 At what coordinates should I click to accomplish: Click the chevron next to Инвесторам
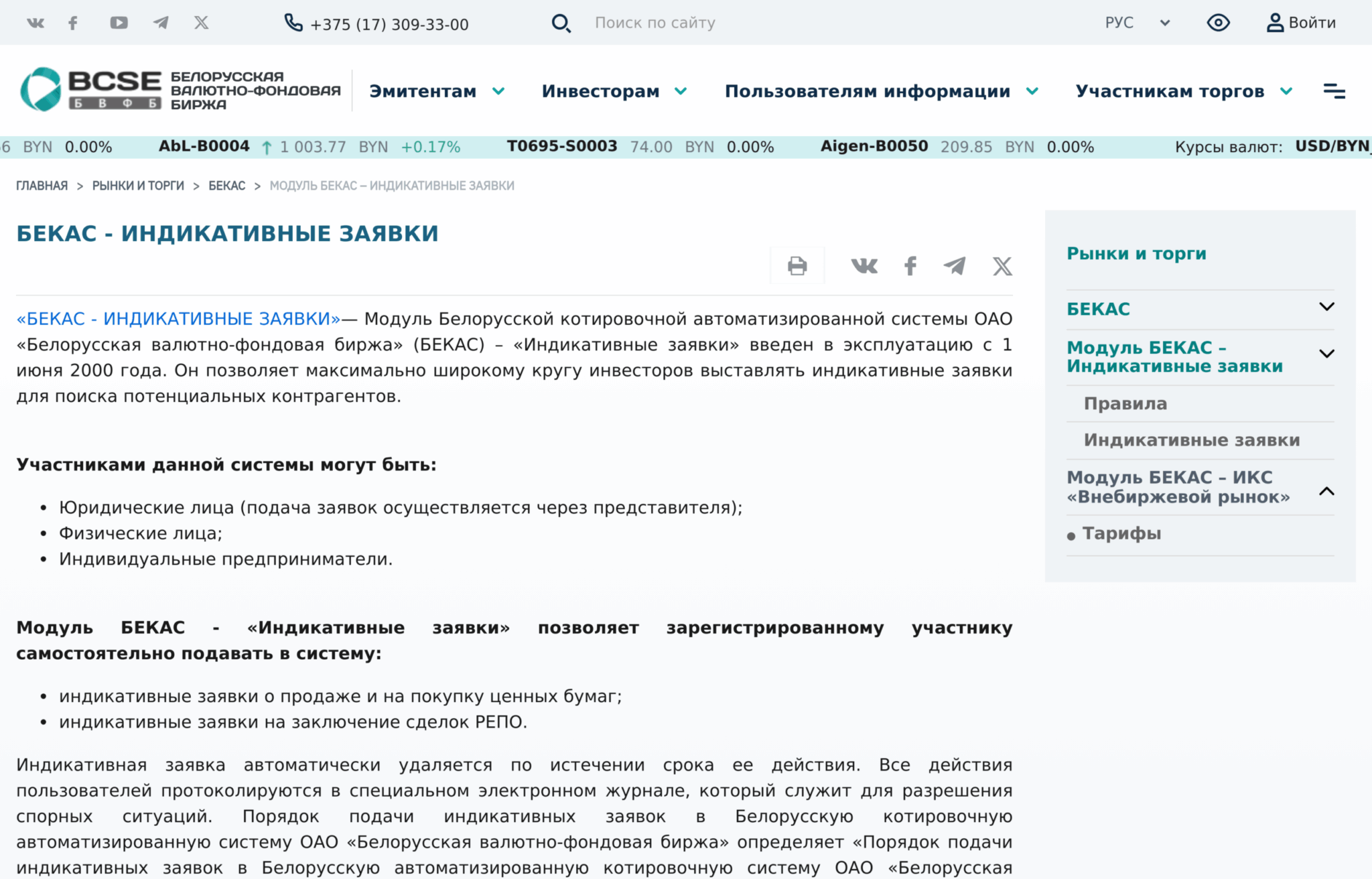click(x=681, y=91)
